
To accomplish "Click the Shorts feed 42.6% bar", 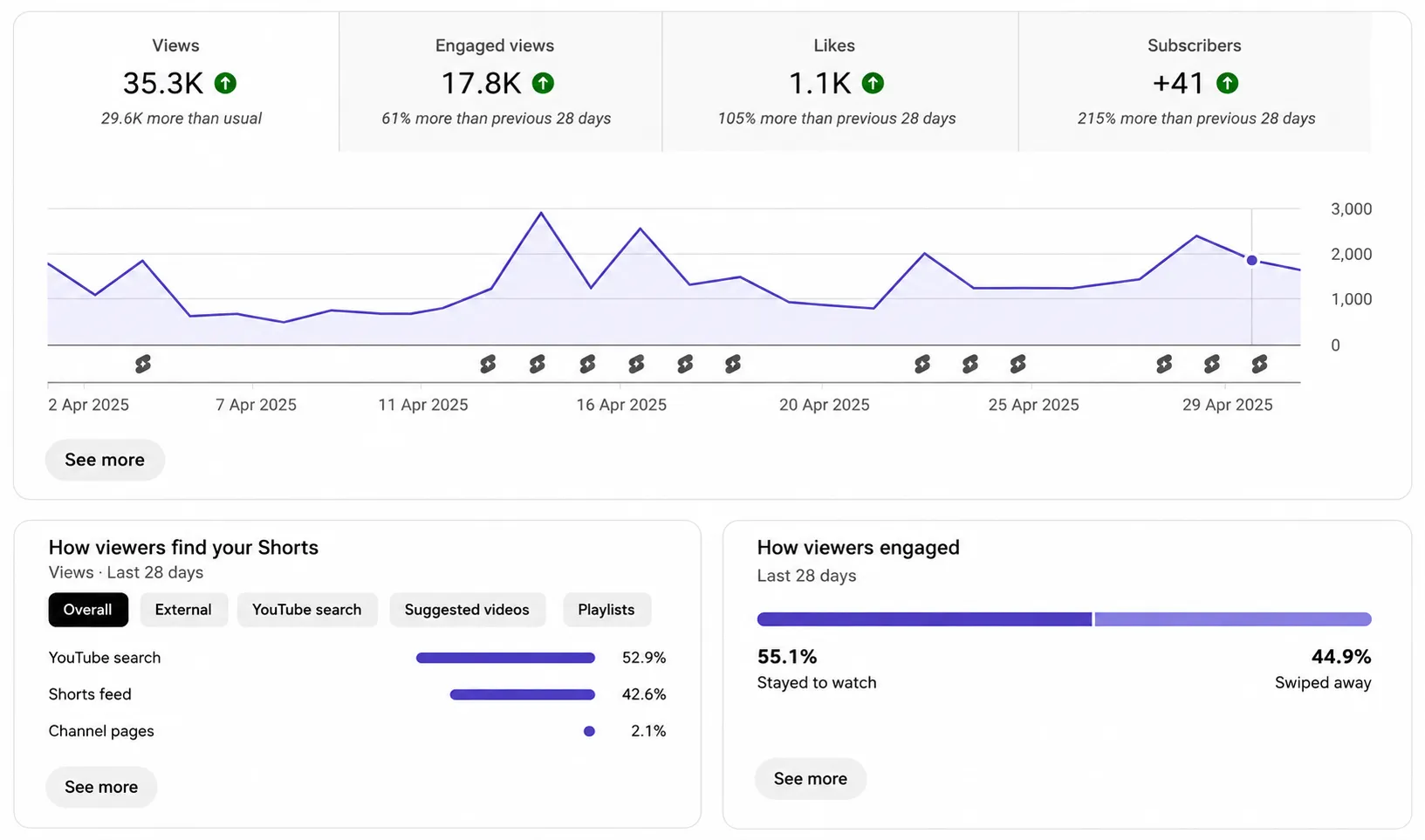I will coord(523,694).
